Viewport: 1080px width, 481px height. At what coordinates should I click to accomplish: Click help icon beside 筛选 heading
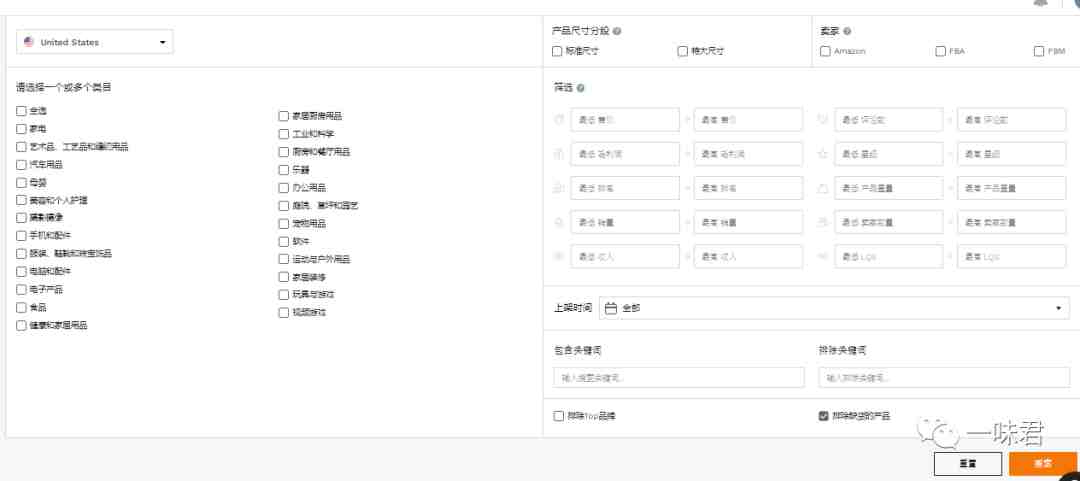(x=581, y=88)
